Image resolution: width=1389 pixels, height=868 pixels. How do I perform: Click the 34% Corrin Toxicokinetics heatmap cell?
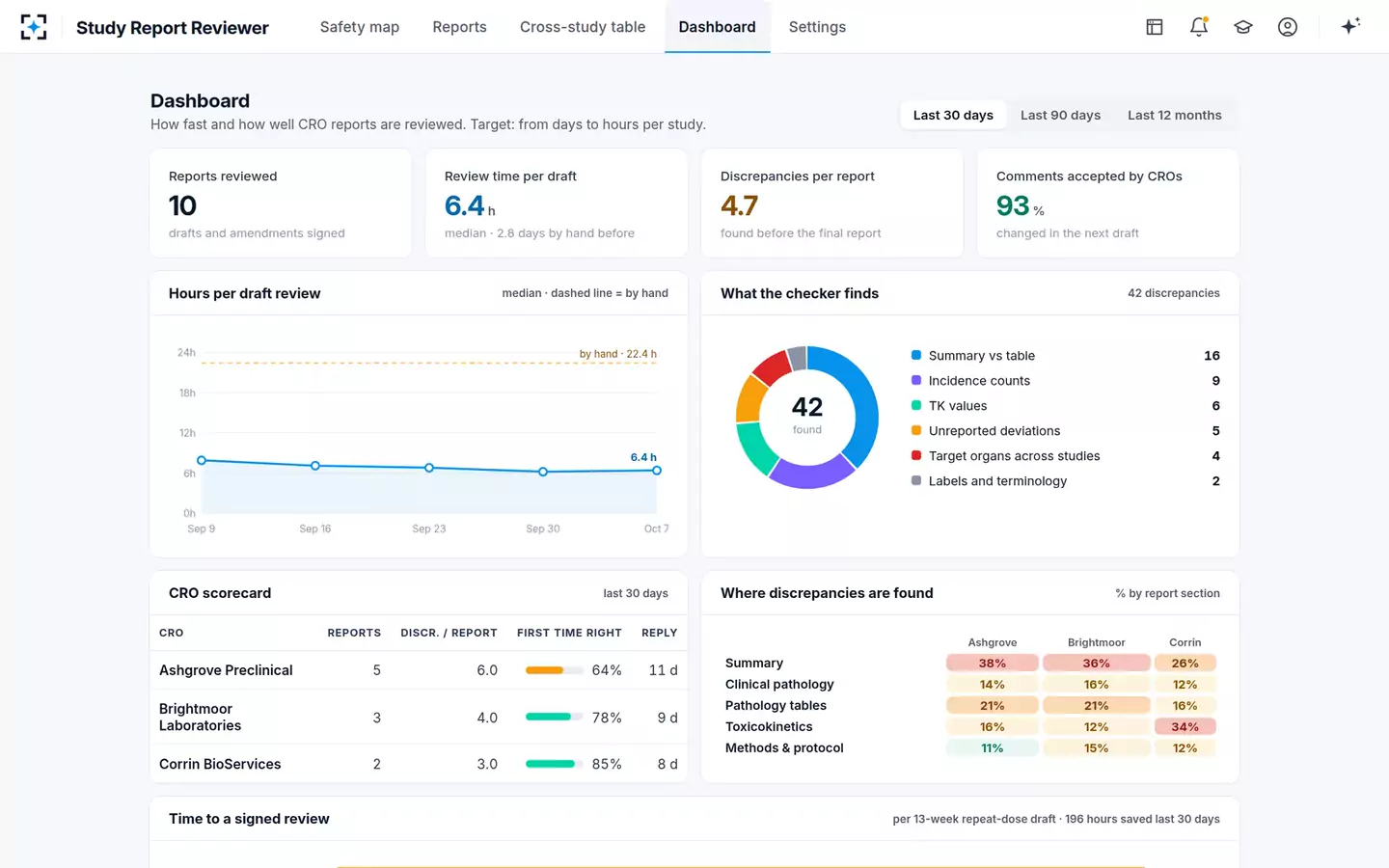[1185, 727]
